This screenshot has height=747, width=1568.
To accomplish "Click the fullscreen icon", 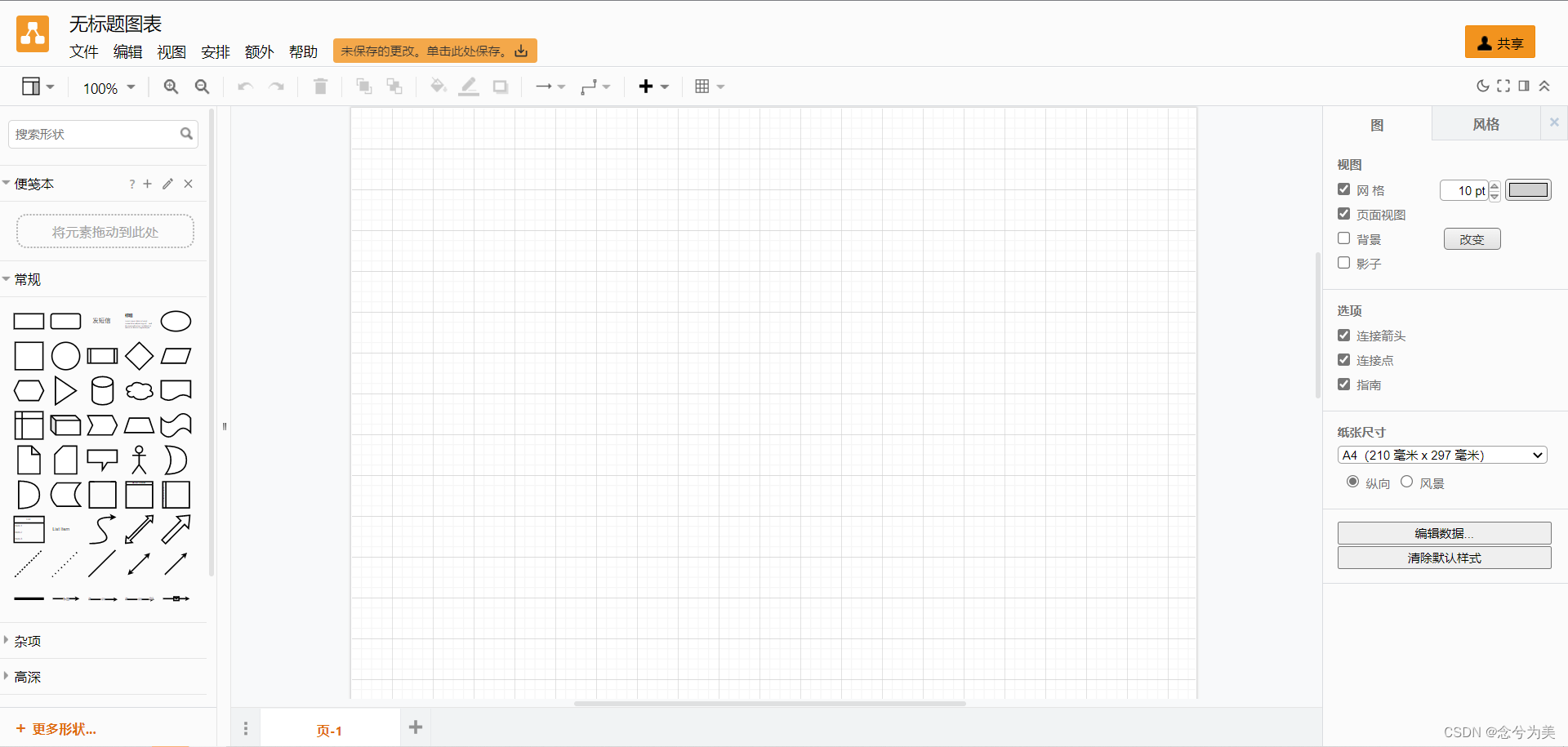I will pos(1503,86).
